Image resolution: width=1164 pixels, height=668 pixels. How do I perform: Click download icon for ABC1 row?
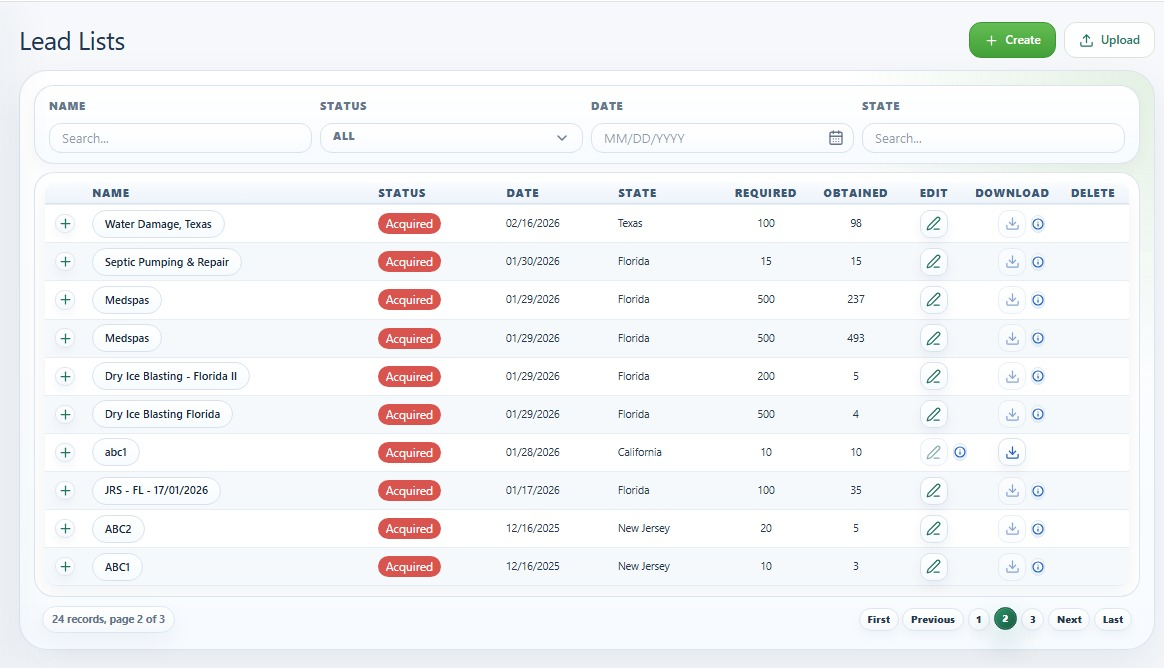(1012, 567)
